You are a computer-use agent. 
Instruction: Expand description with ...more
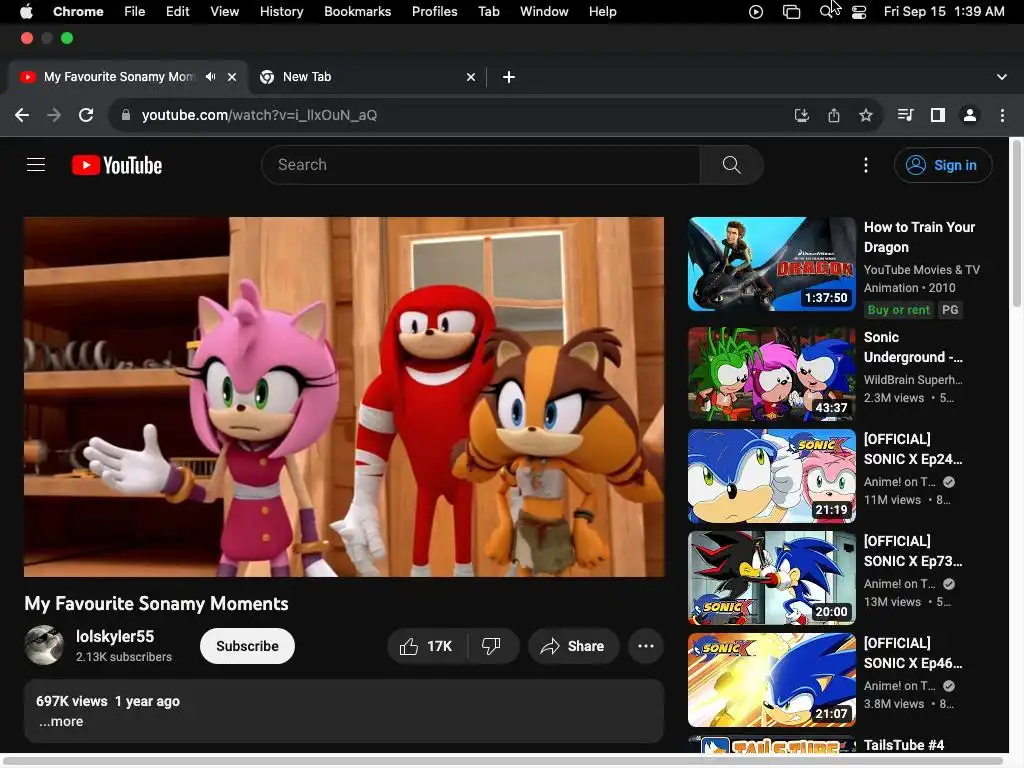(x=61, y=722)
